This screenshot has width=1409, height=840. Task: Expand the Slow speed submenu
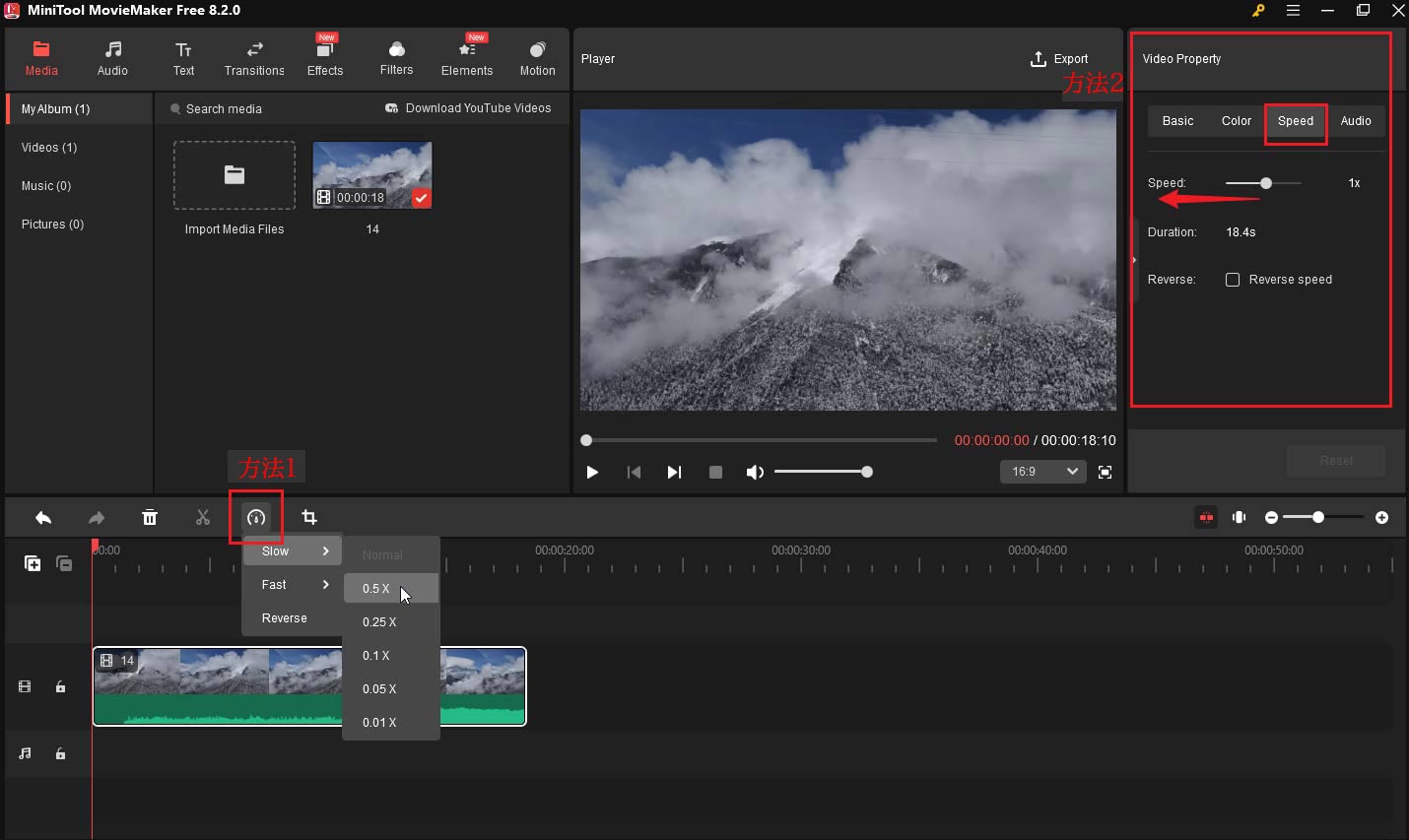pyautogui.click(x=293, y=551)
